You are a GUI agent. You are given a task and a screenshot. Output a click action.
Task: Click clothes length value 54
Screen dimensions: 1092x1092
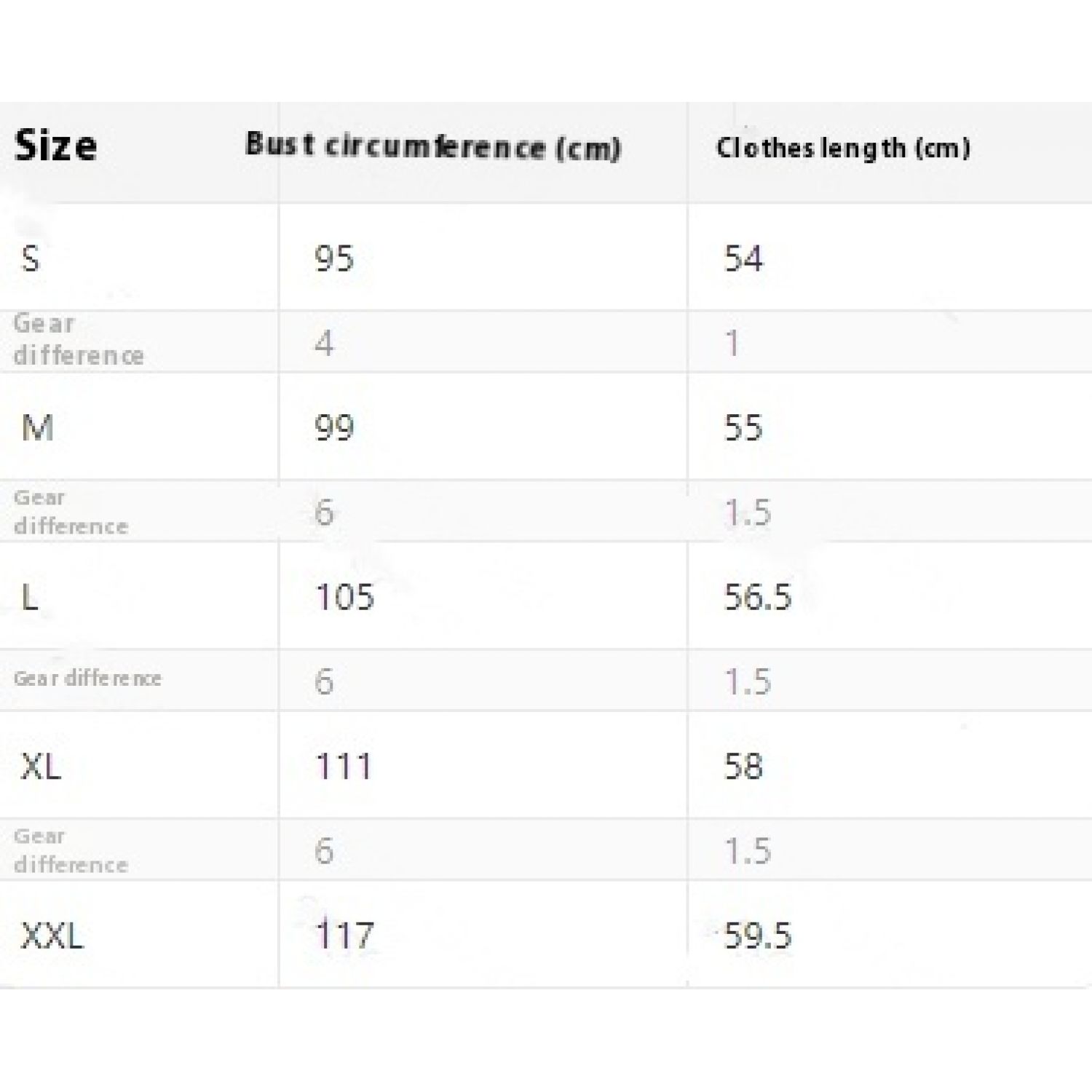tap(743, 258)
